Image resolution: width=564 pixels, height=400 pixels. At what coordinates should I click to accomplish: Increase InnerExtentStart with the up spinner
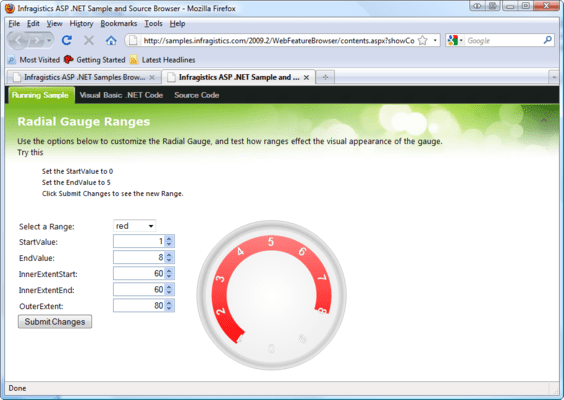(x=169, y=270)
